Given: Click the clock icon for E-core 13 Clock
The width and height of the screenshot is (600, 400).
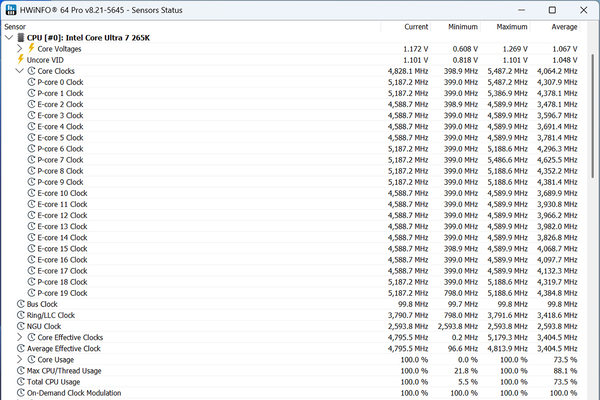Looking at the screenshot, I should coord(31,226).
